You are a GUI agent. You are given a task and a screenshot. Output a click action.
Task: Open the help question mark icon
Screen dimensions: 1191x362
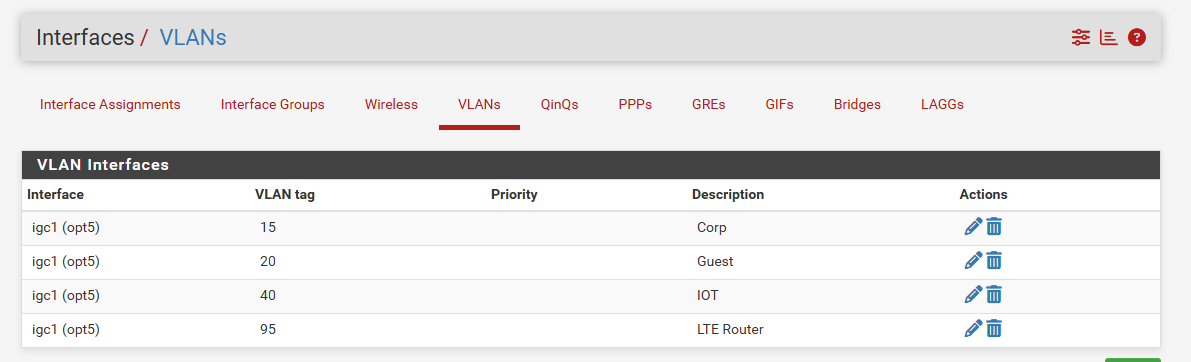(x=1136, y=37)
